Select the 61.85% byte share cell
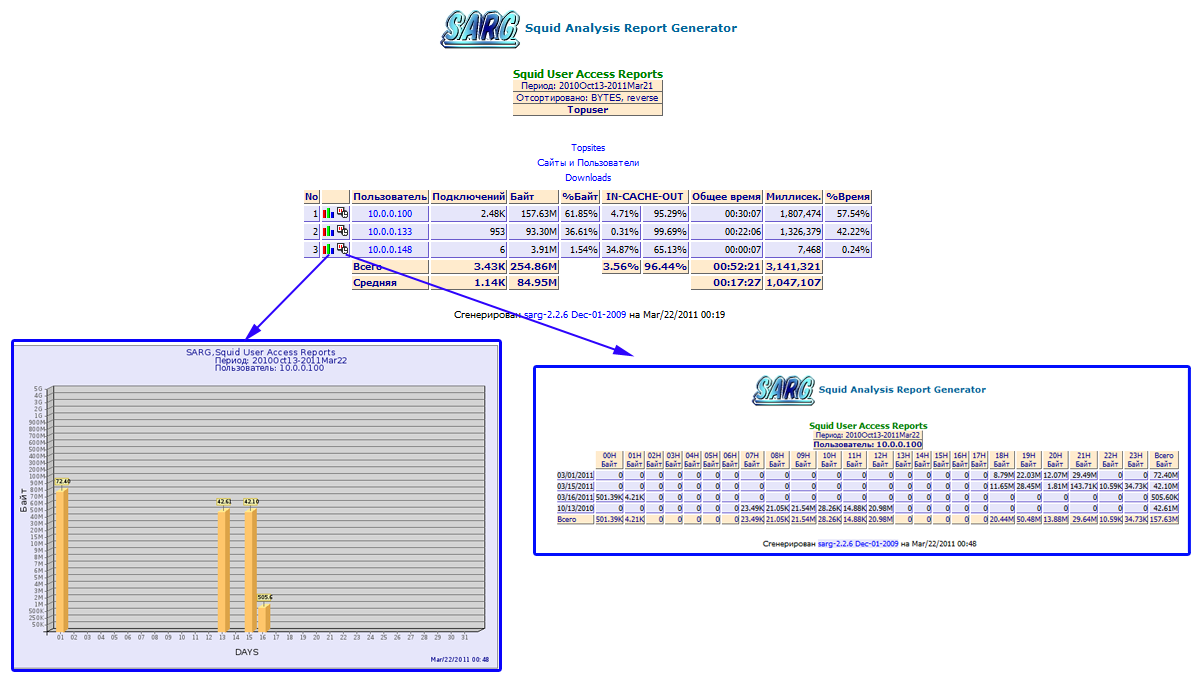Image resolution: width=1201 pixels, height=681 pixels. tap(579, 214)
